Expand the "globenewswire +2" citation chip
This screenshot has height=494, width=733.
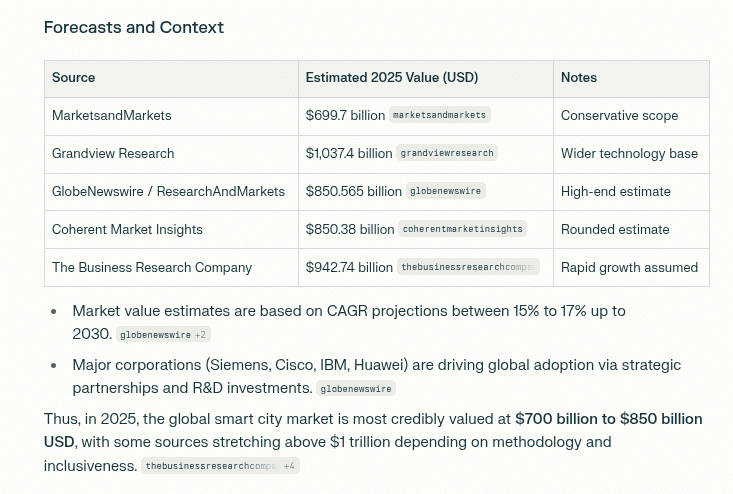(163, 335)
